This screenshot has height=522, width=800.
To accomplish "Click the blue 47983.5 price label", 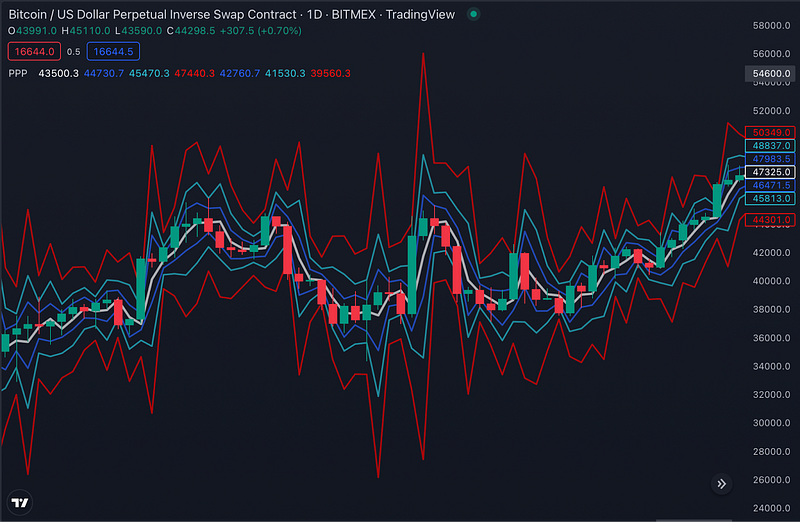I will tap(770, 159).
